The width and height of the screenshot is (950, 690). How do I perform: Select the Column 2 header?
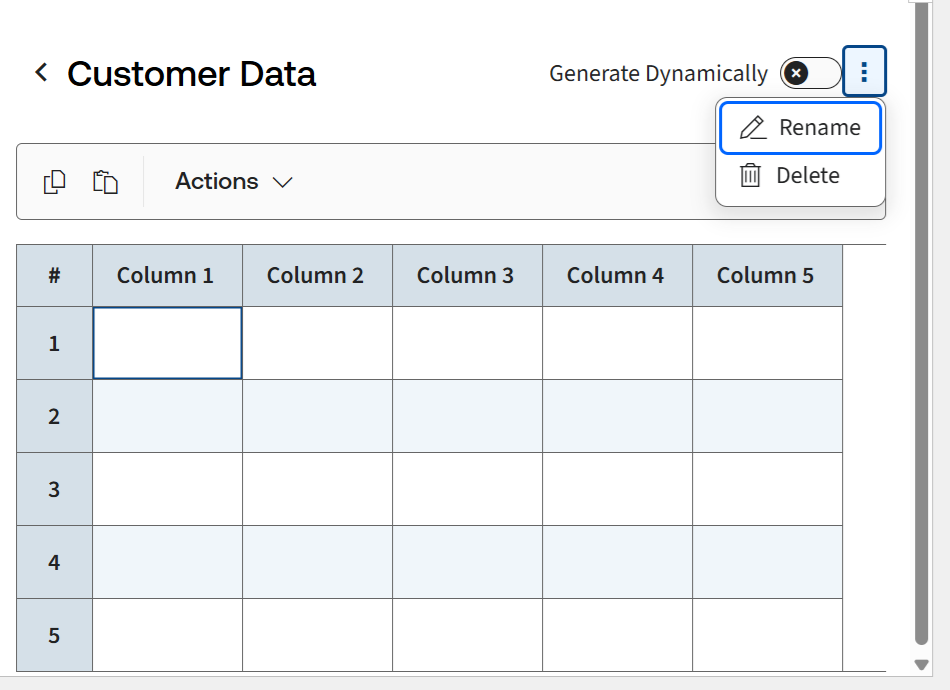316,275
